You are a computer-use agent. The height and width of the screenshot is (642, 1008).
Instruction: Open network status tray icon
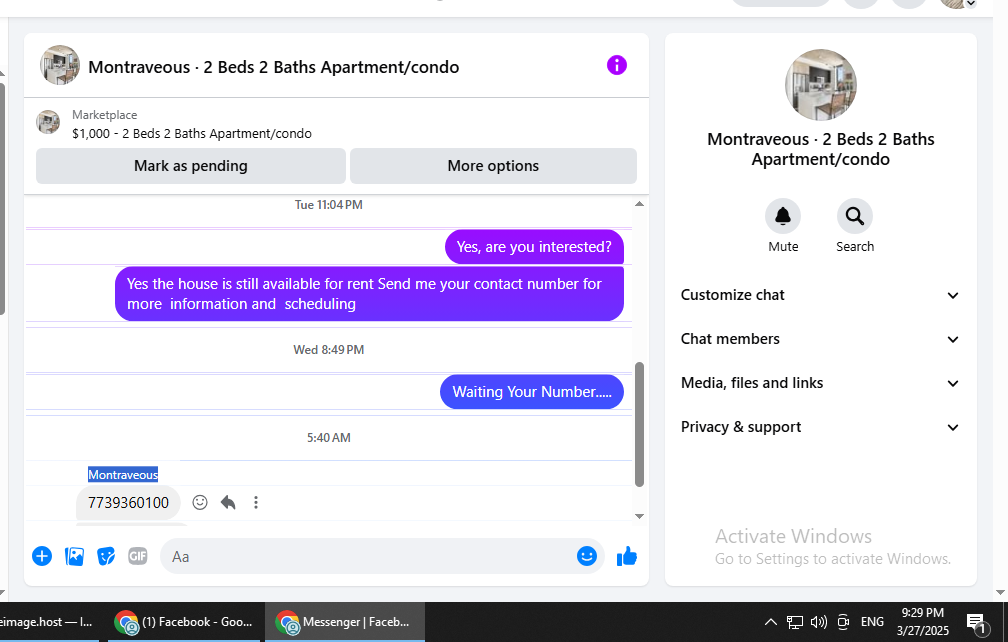point(795,621)
